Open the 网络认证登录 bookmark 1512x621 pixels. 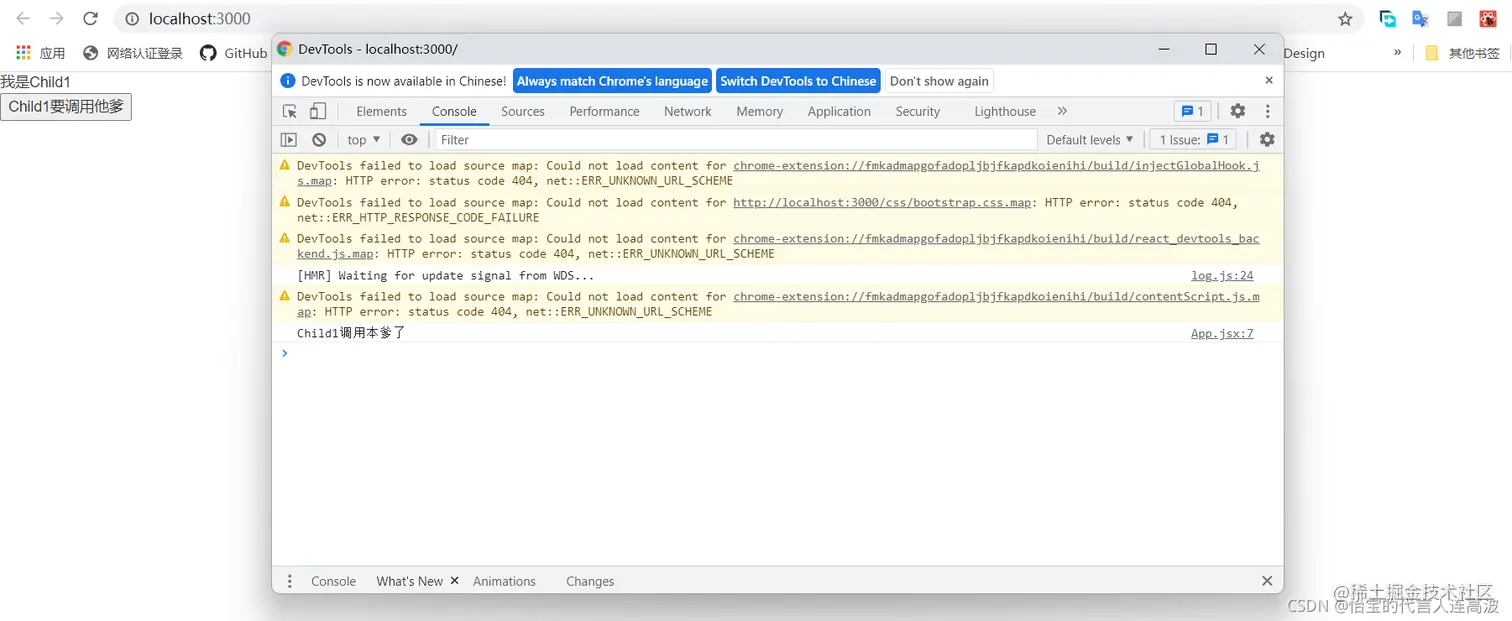click(133, 53)
